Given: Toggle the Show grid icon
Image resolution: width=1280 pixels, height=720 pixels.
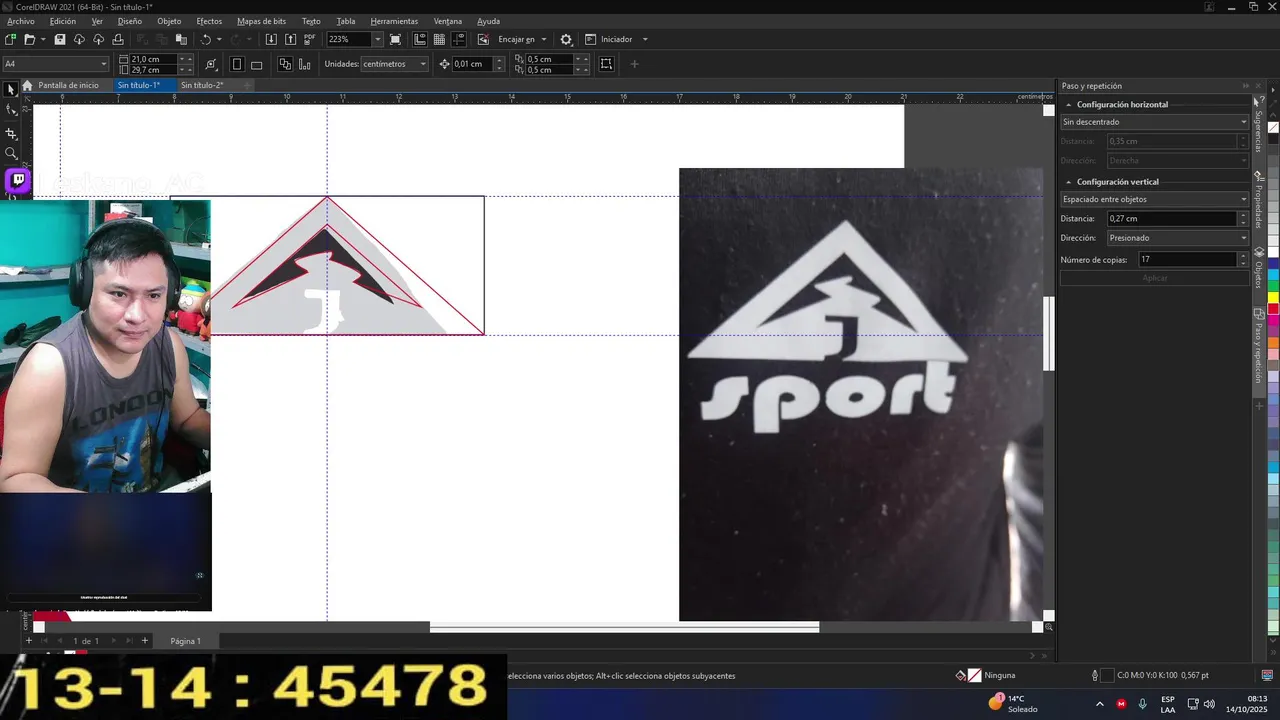Looking at the screenshot, I should tap(439, 39).
